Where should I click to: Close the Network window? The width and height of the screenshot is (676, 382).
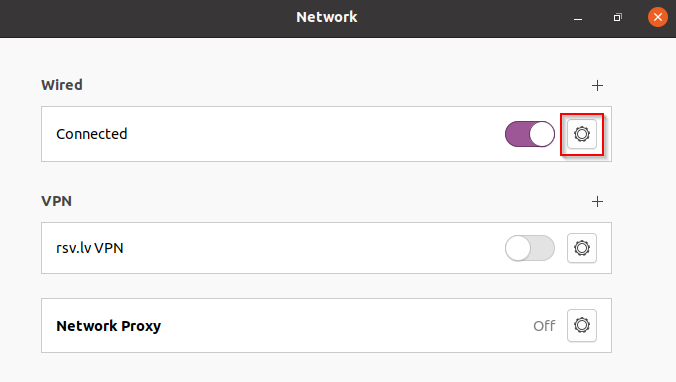[x=657, y=17]
